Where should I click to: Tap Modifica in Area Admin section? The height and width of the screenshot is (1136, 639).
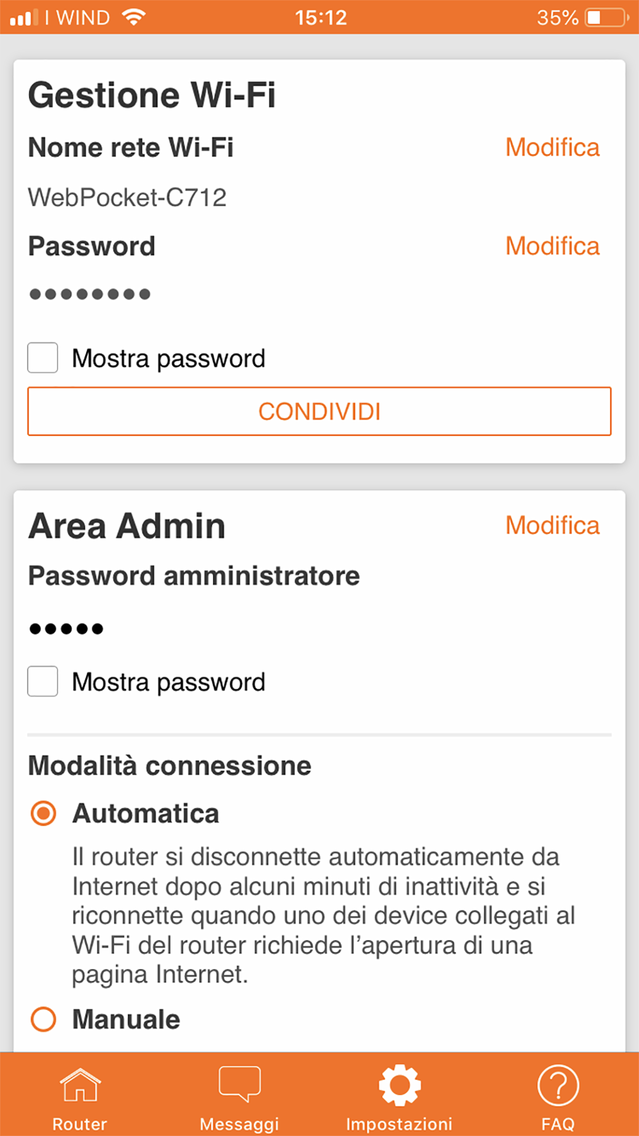tap(552, 525)
